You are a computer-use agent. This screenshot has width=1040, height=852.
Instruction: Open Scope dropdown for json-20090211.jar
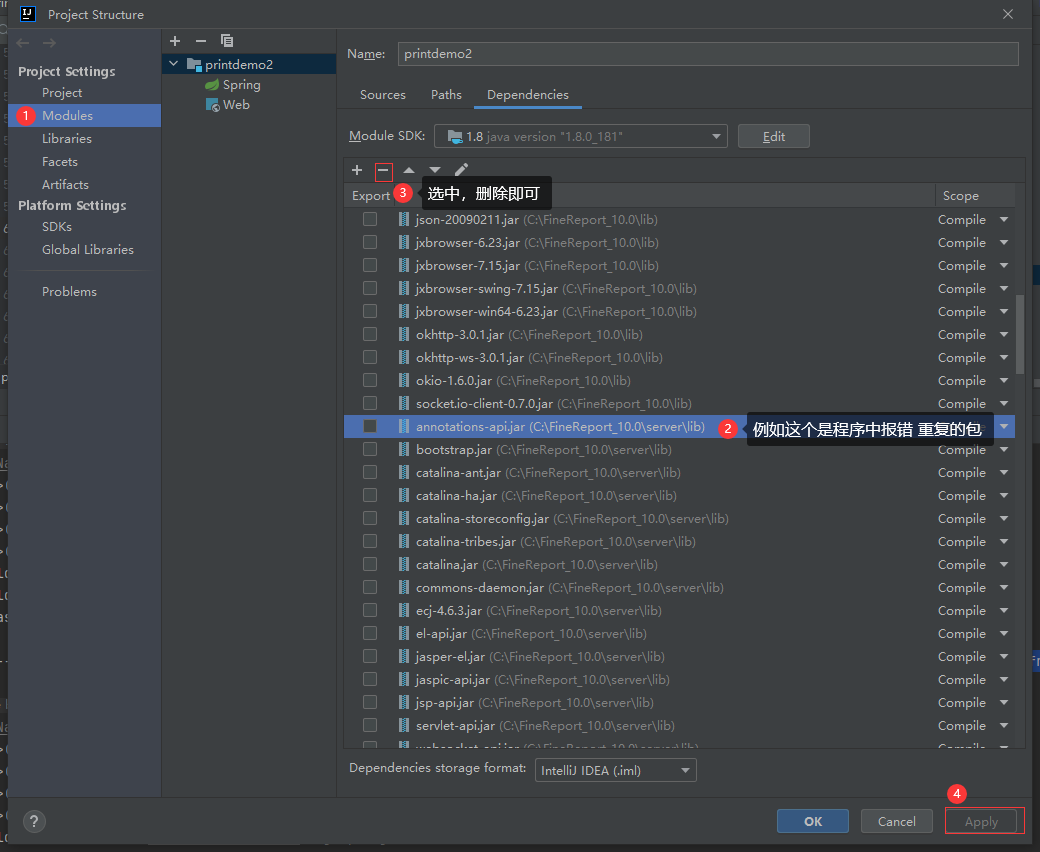coord(1004,219)
